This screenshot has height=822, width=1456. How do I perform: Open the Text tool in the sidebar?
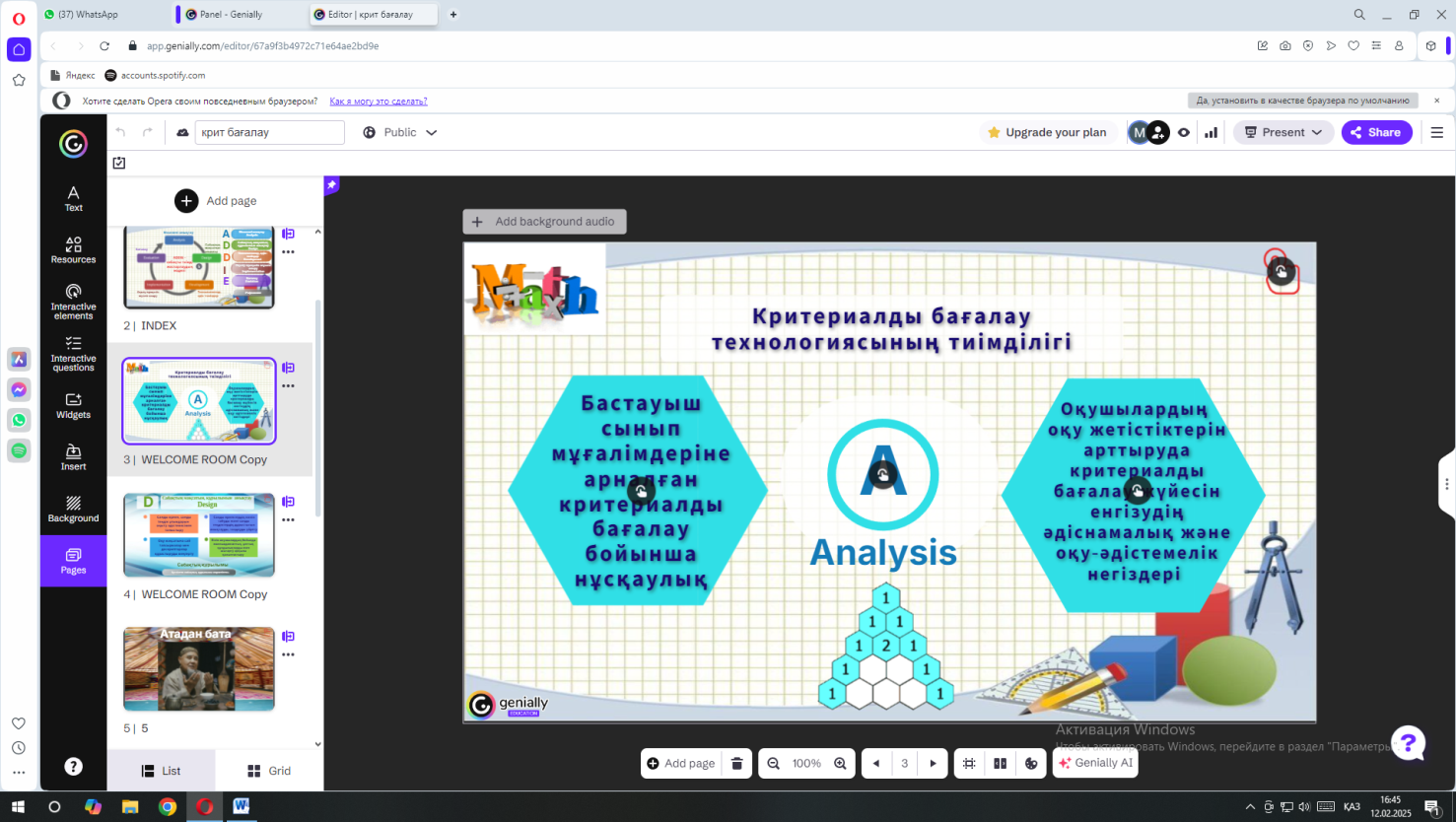tap(73, 198)
